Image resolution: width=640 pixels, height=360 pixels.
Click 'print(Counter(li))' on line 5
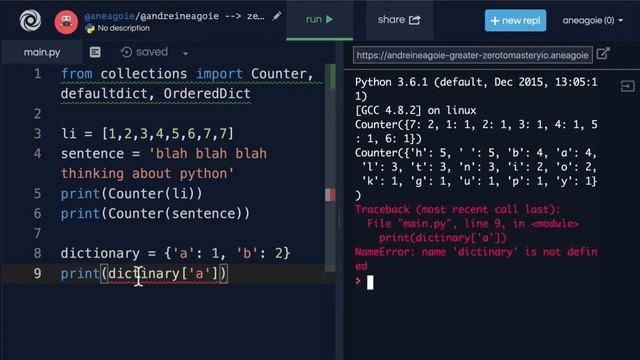(x=131, y=193)
